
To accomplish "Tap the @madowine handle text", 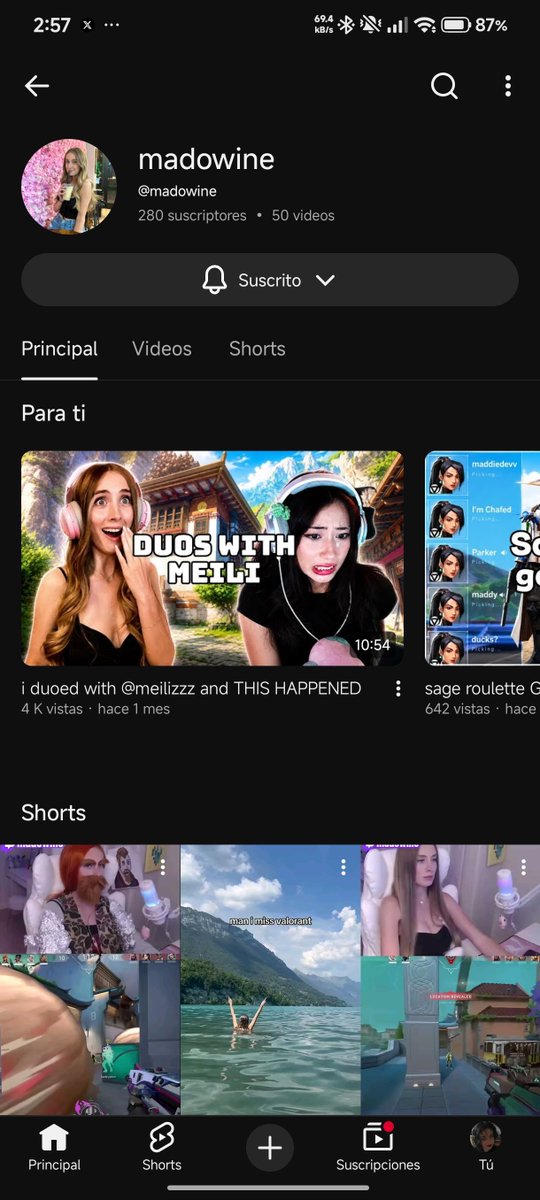I will [x=177, y=191].
